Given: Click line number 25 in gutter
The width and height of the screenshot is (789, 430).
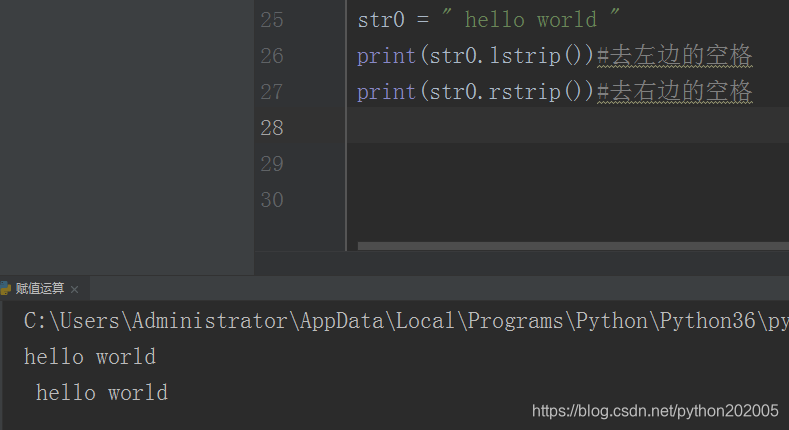Looking at the screenshot, I should click(x=272, y=20).
